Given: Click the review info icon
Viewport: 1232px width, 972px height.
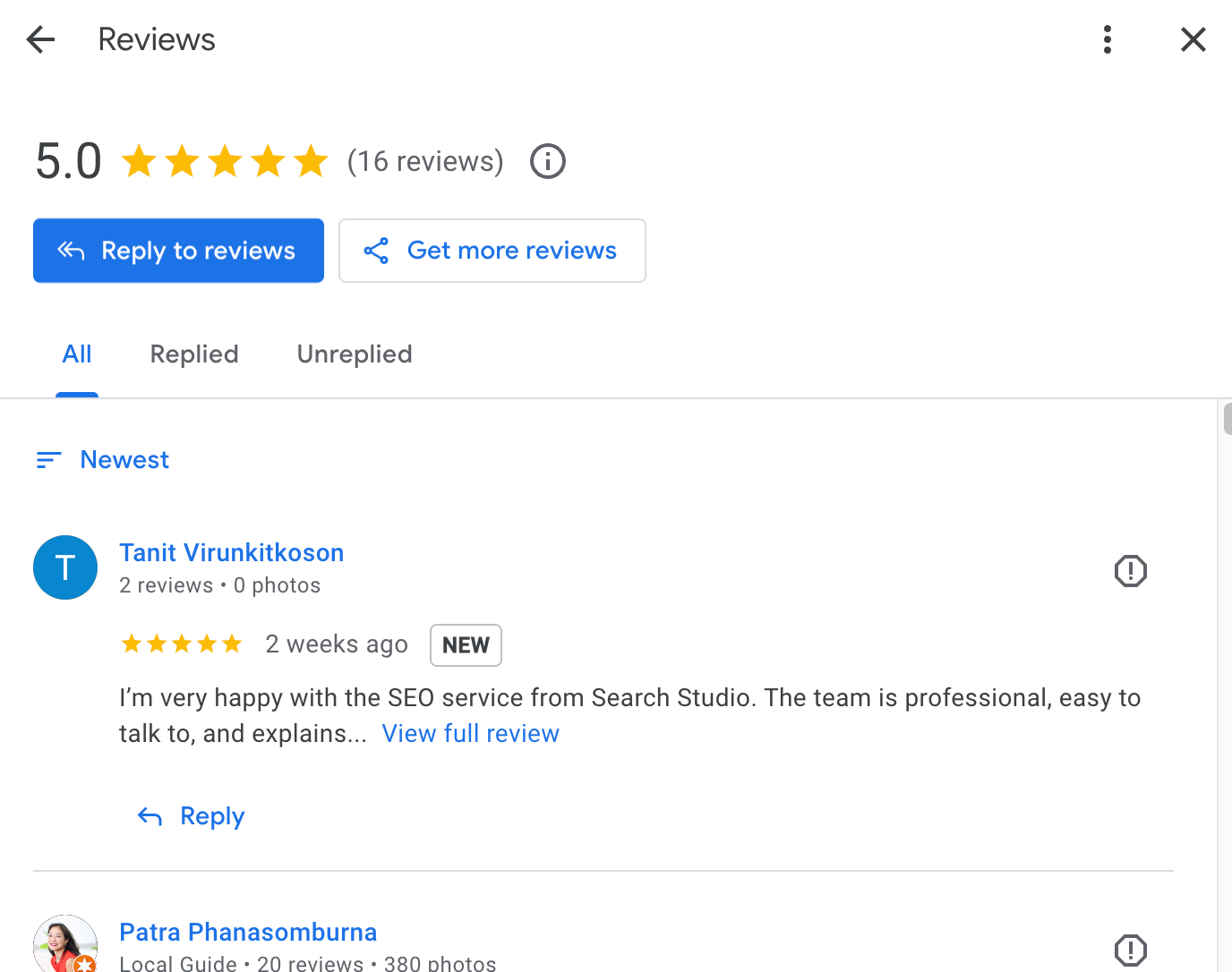Looking at the screenshot, I should (x=548, y=162).
